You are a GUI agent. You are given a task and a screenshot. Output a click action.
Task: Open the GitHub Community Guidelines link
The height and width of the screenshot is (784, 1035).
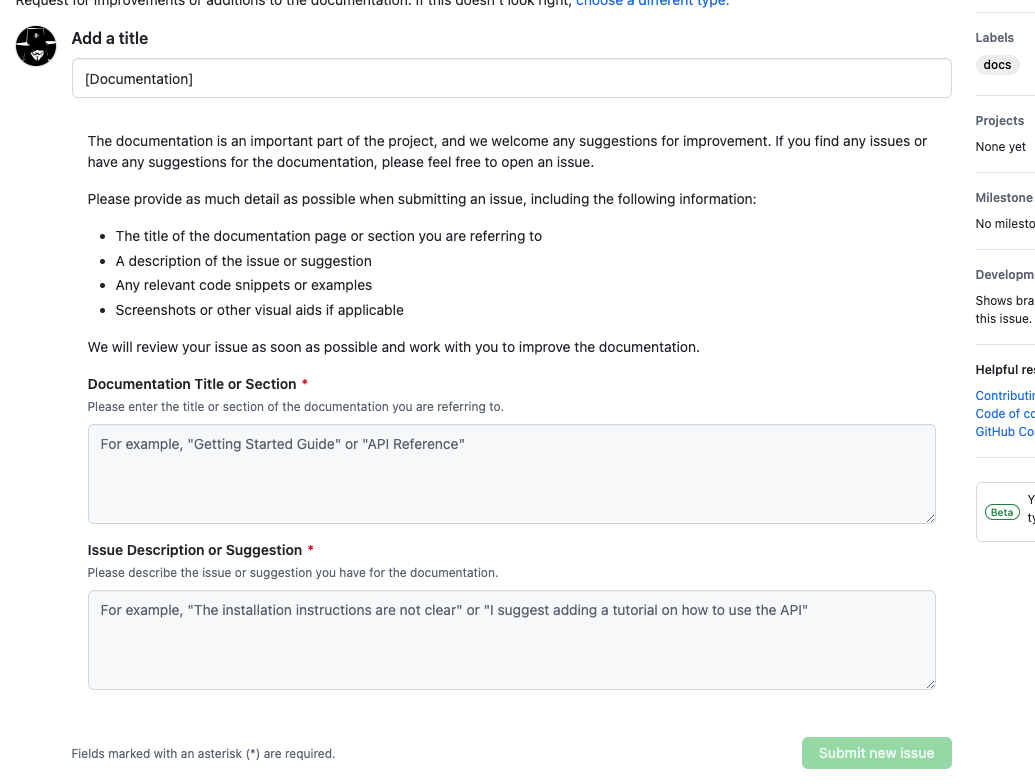tap(1005, 432)
